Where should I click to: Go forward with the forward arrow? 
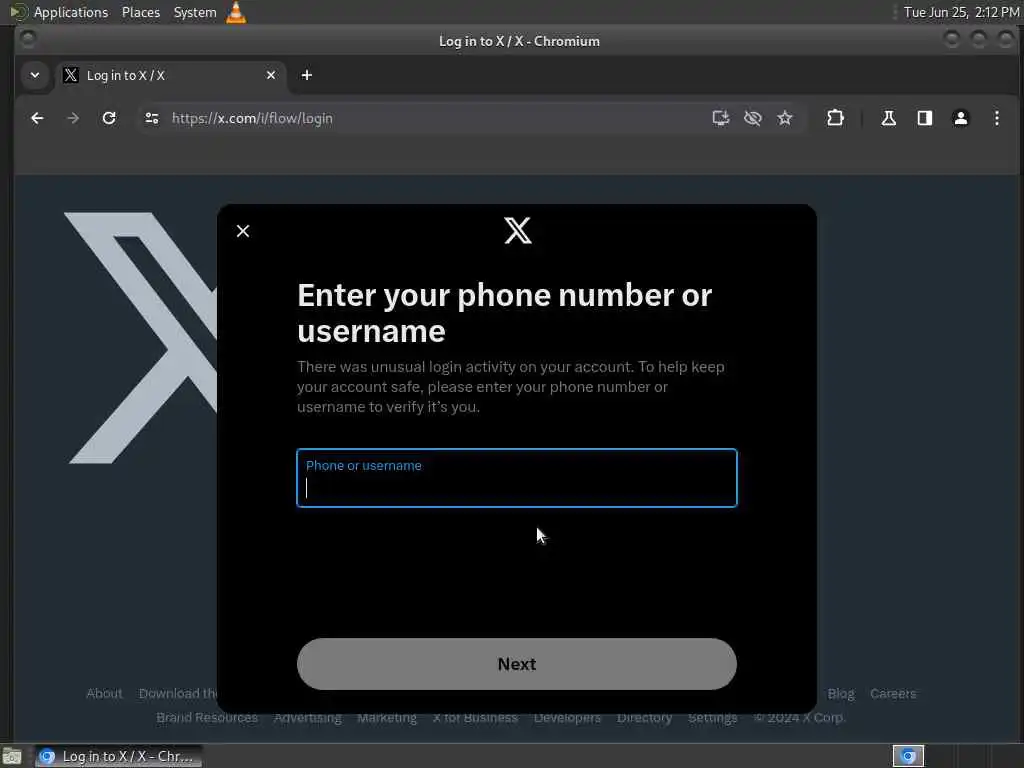coord(73,118)
